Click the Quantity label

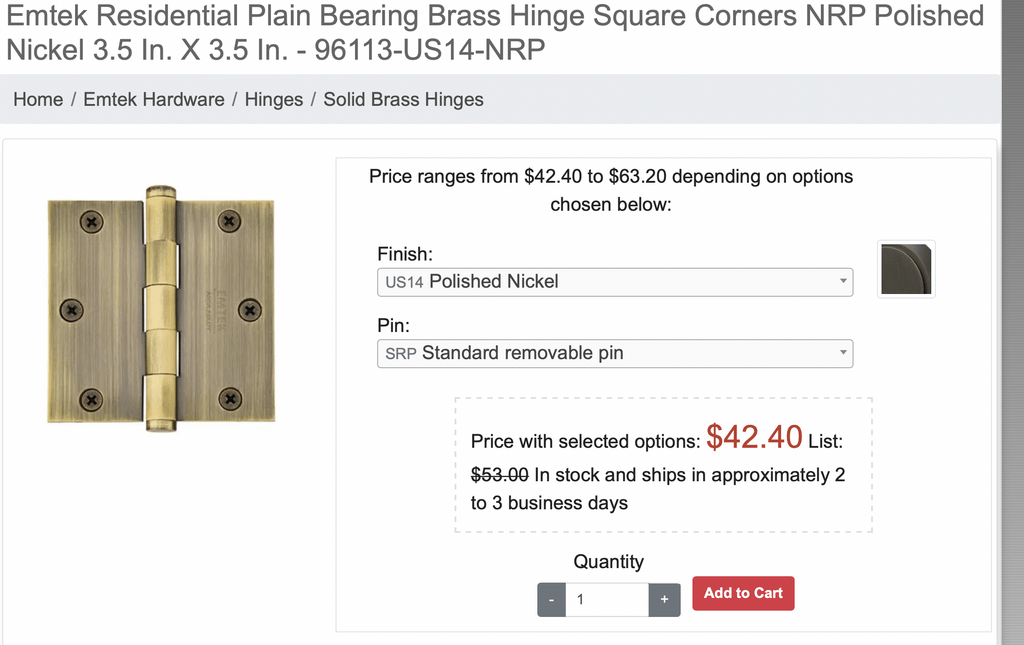(x=608, y=561)
